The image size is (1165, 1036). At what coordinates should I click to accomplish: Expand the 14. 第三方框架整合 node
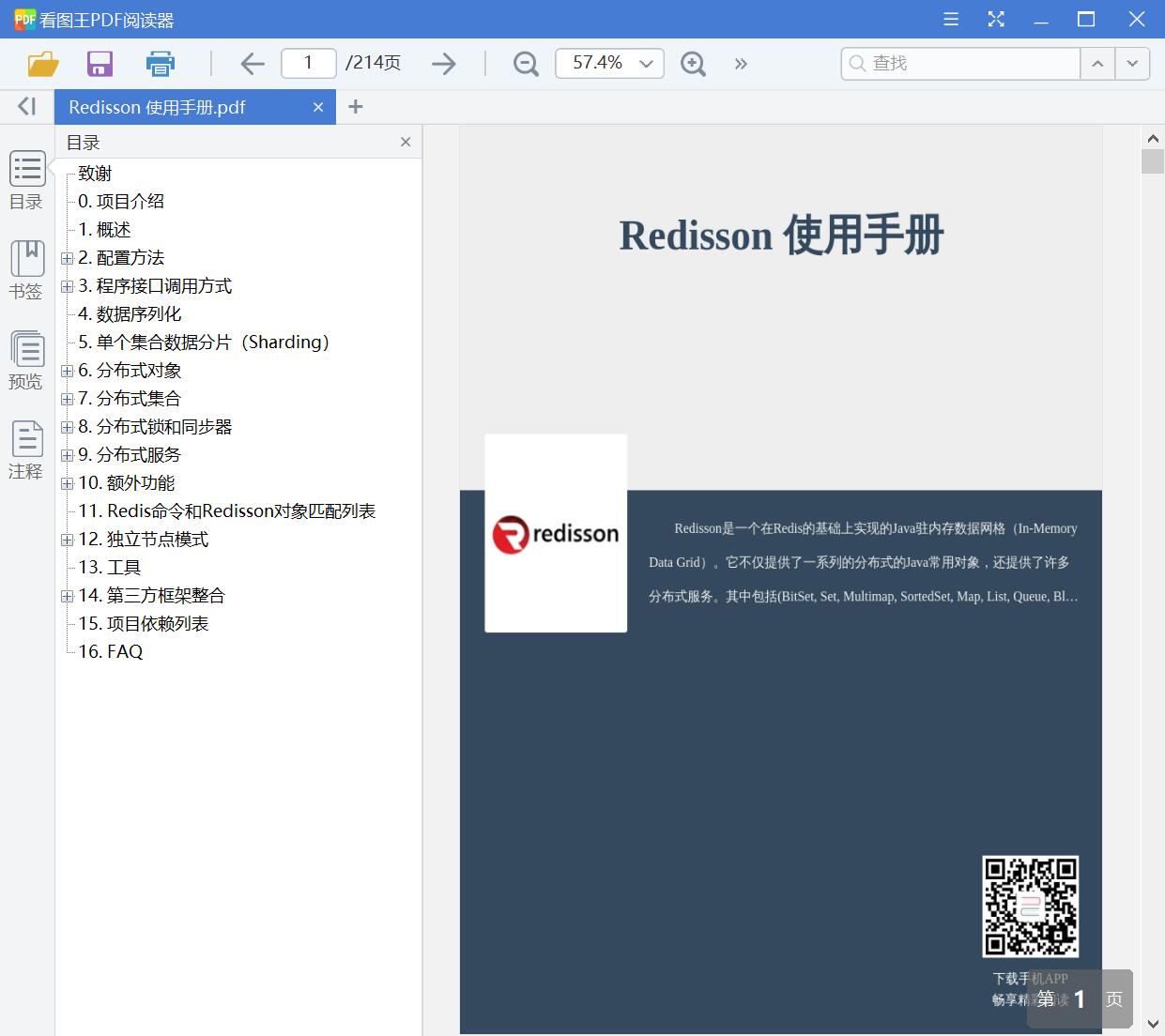[x=67, y=596]
